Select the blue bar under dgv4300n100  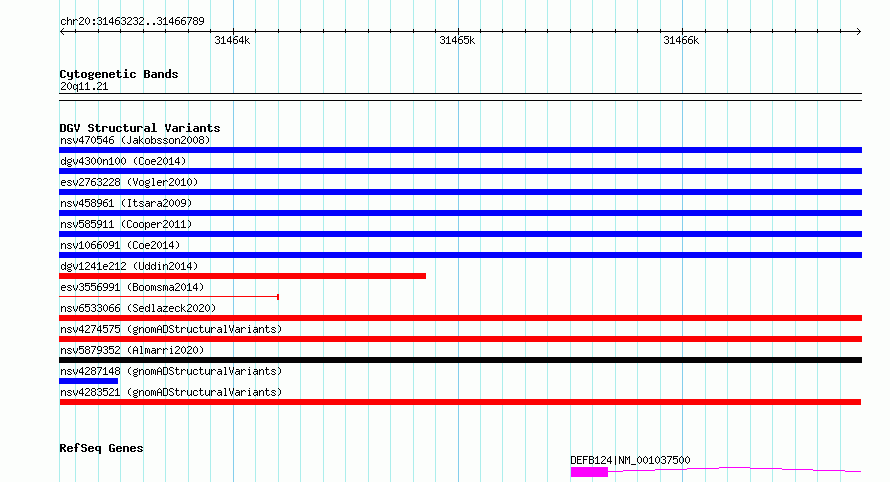point(460,171)
